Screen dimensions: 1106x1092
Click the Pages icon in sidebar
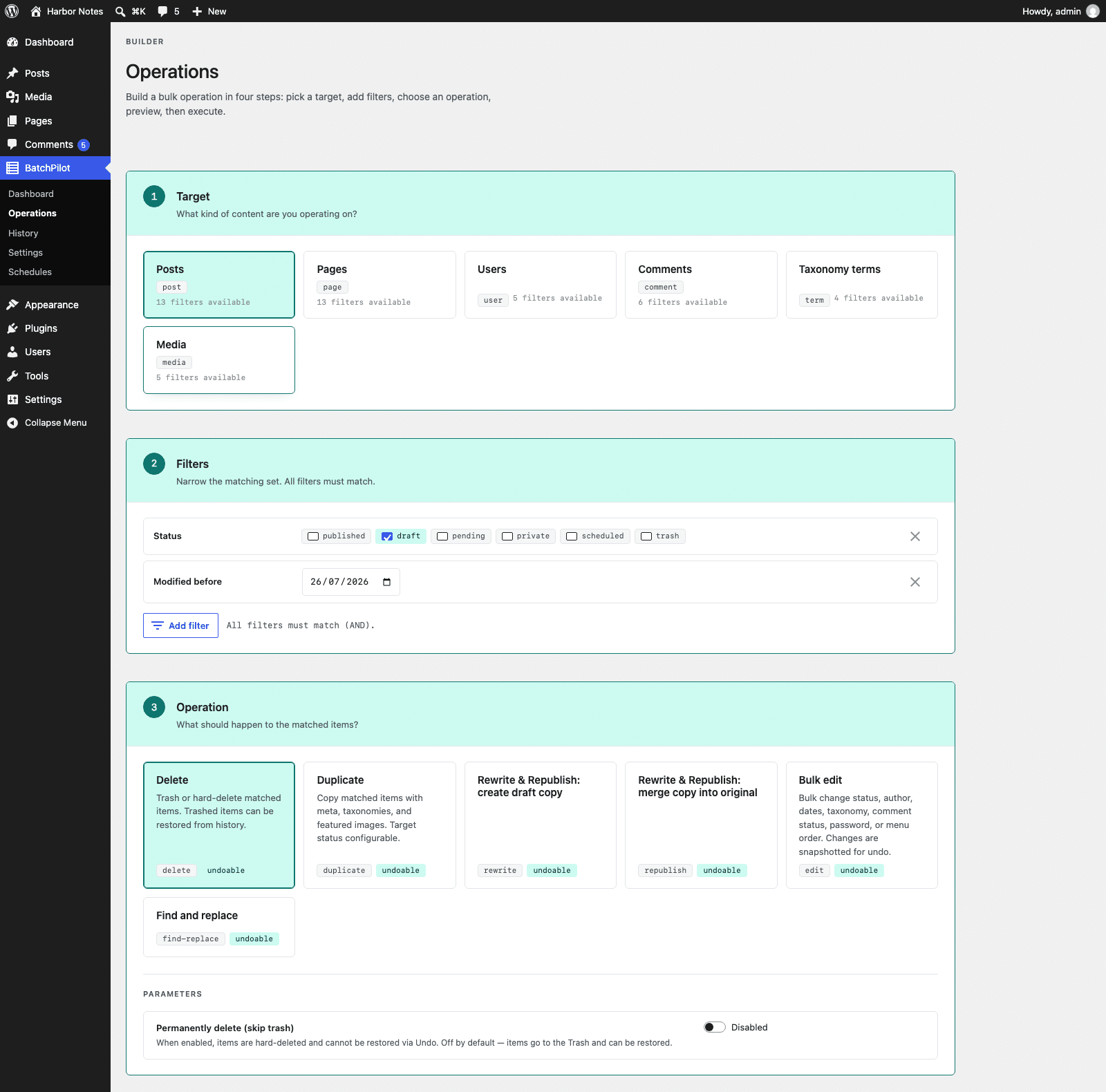point(12,121)
